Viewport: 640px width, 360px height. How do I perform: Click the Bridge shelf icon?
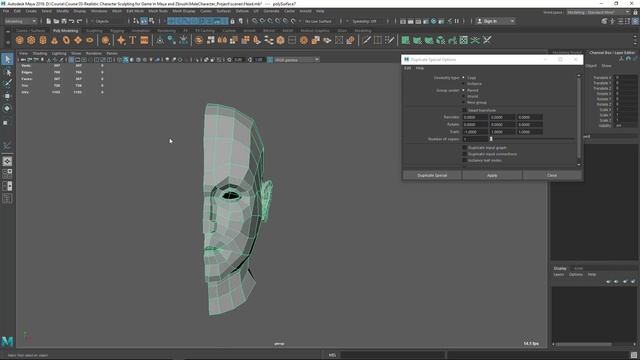(x=269, y=40)
